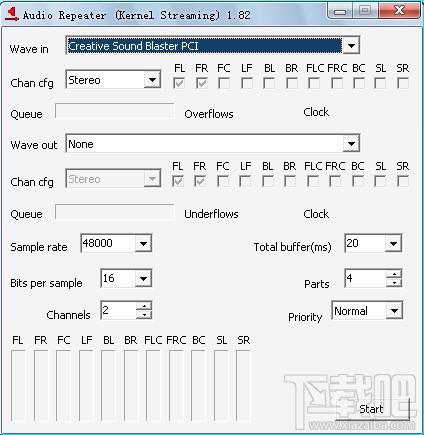Enable the FC channel checkbox for Wave in
The height and width of the screenshot is (435, 424).
coord(224,83)
